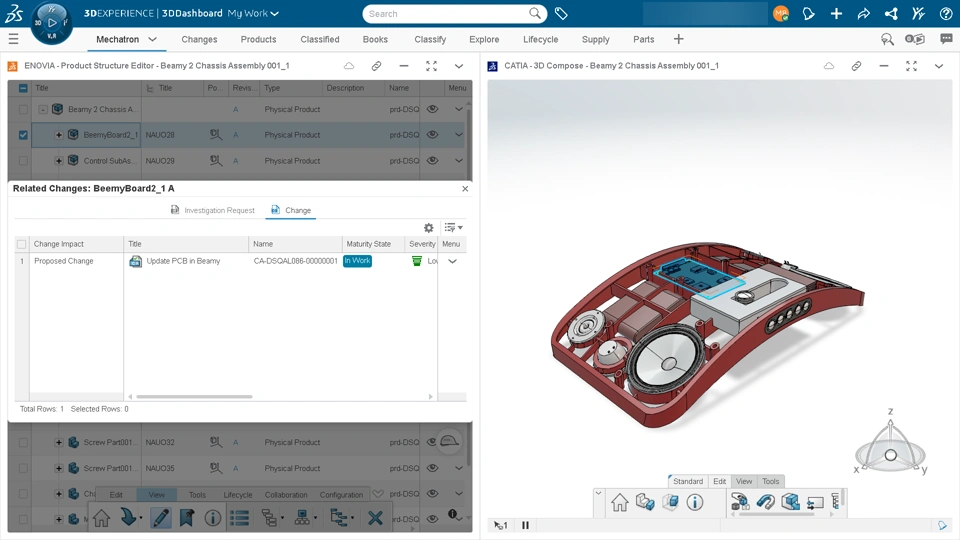Image resolution: width=960 pixels, height=540 pixels.
Task: Open the 3DEXPERIENCE compass
Action: [x=51, y=23]
